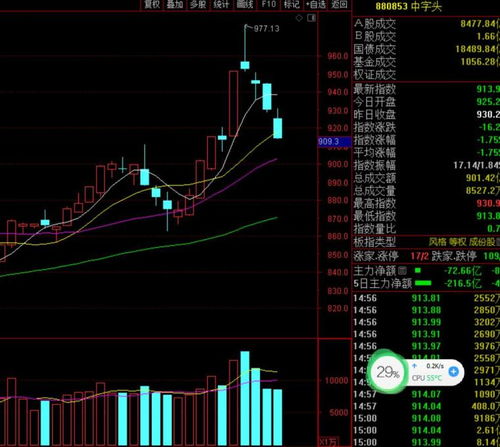Screen dimensions: 500x447
Task: Click the 14:56 tick priced 913.91
Action: (x=427, y=334)
